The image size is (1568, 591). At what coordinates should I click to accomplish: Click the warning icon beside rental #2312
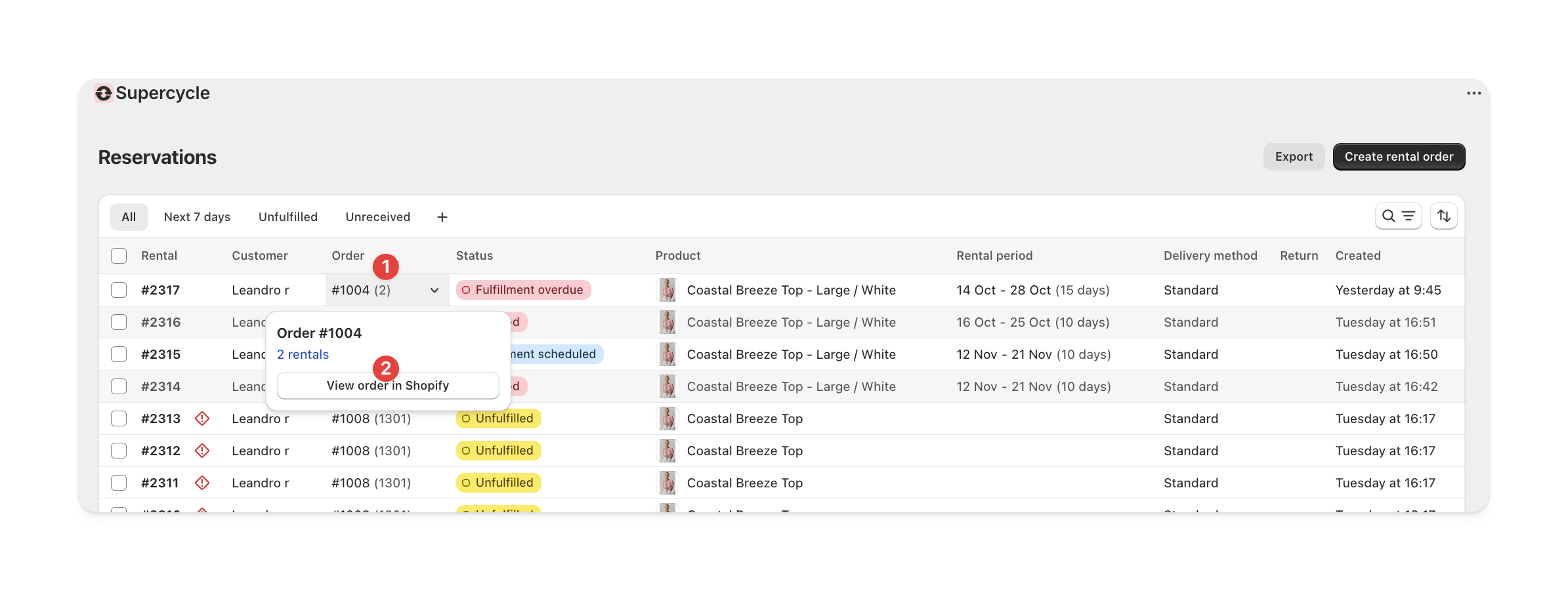[x=202, y=450]
